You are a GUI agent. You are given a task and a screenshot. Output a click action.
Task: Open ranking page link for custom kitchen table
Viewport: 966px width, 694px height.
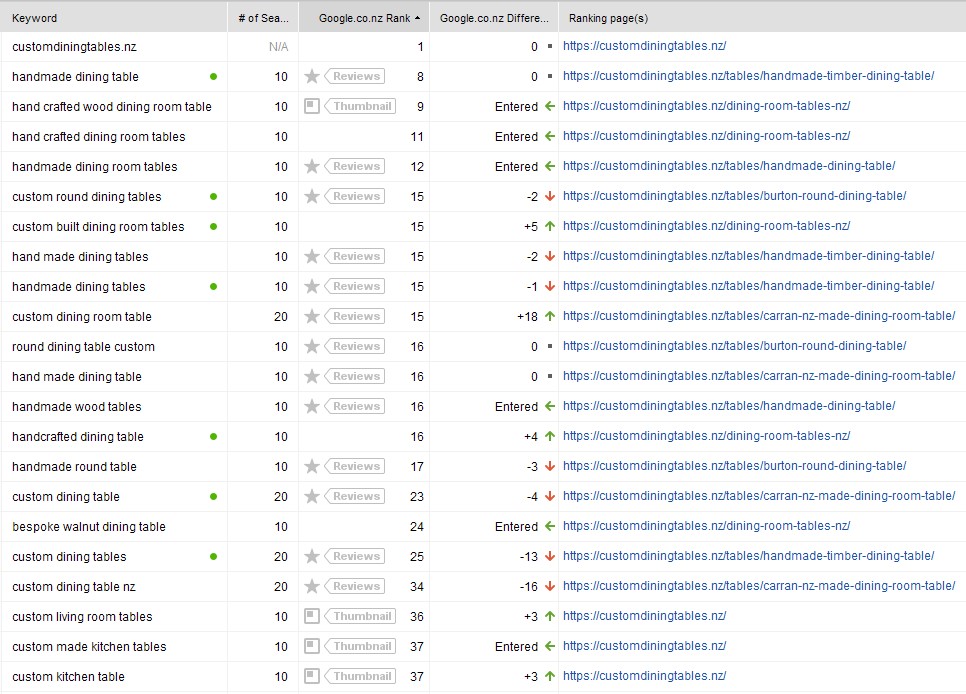click(644, 676)
